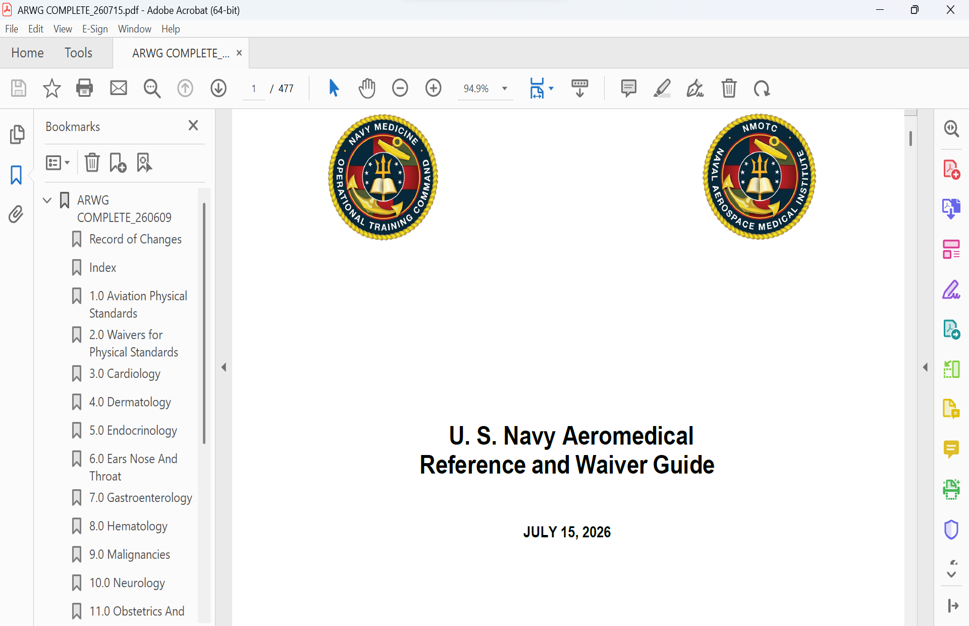Open 1.0 Aviation Physical Standards bookmark
Image resolution: width=969 pixels, height=626 pixels.
[138, 305]
